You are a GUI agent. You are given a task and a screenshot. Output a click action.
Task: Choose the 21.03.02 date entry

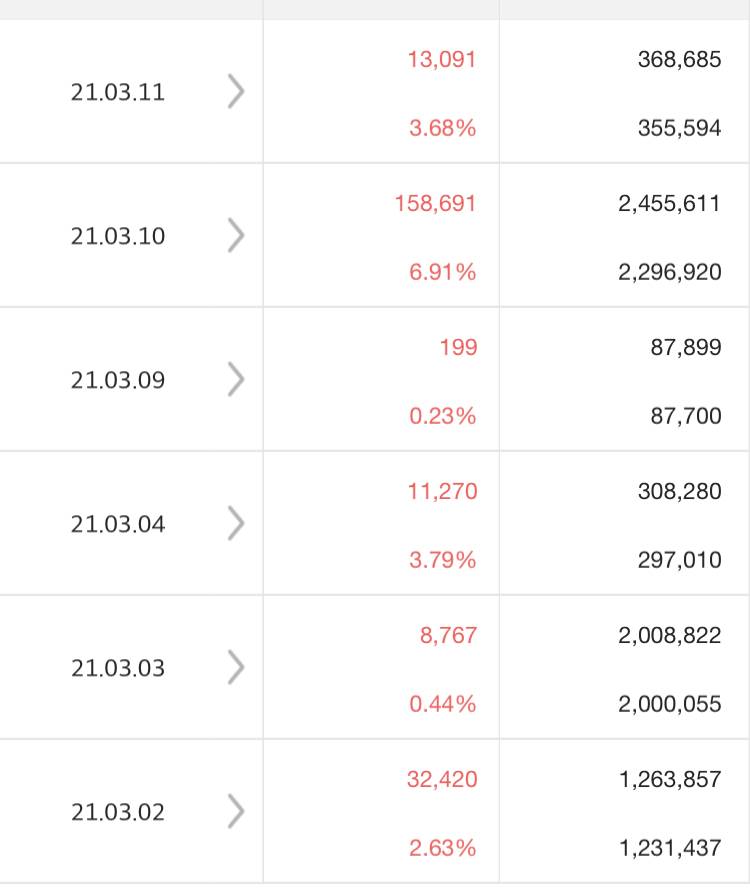click(118, 812)
